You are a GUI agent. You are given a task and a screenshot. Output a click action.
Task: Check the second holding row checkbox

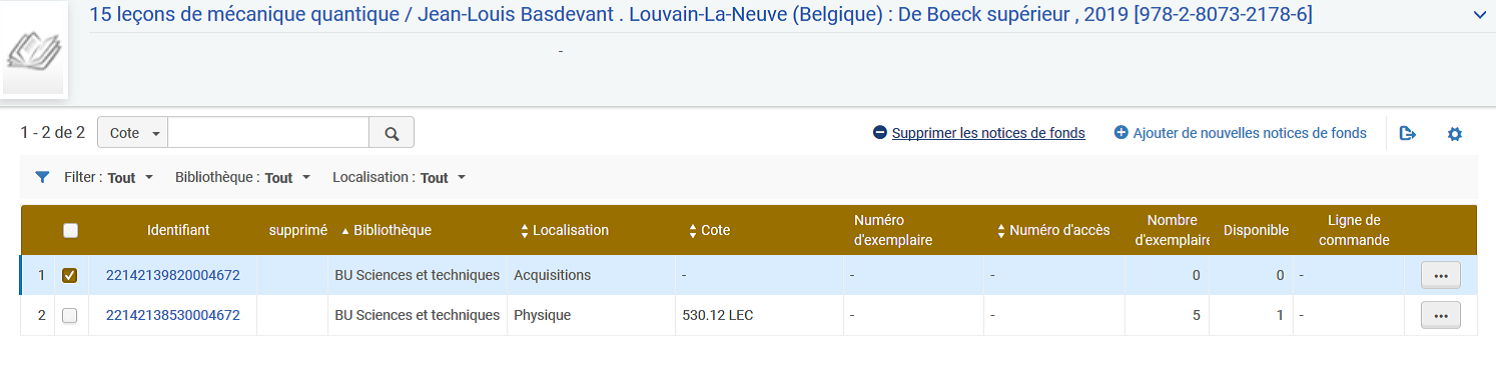coord(70,315)
